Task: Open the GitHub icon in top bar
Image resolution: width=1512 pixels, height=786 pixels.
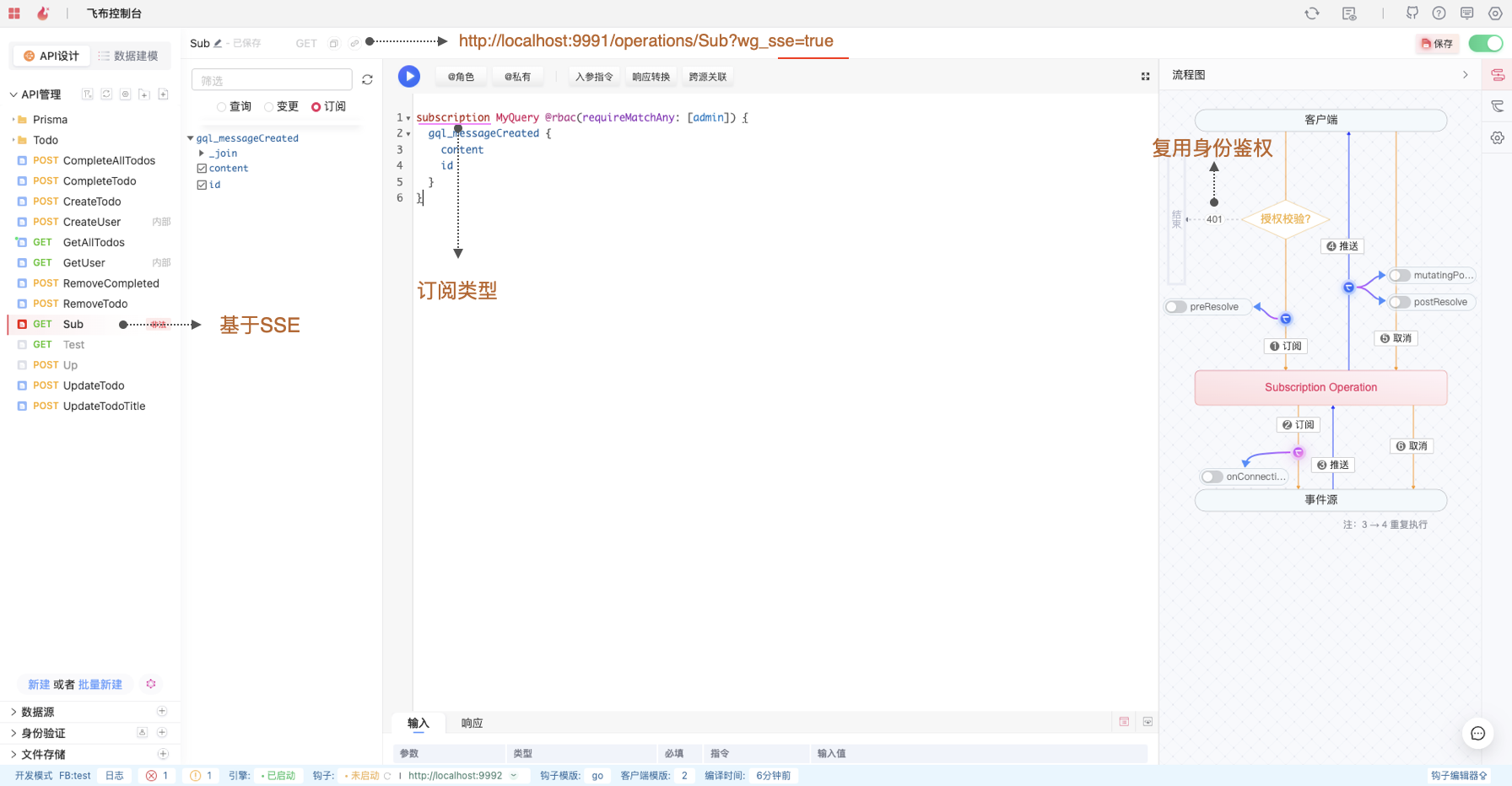Action: click(x=1412, y=13)
